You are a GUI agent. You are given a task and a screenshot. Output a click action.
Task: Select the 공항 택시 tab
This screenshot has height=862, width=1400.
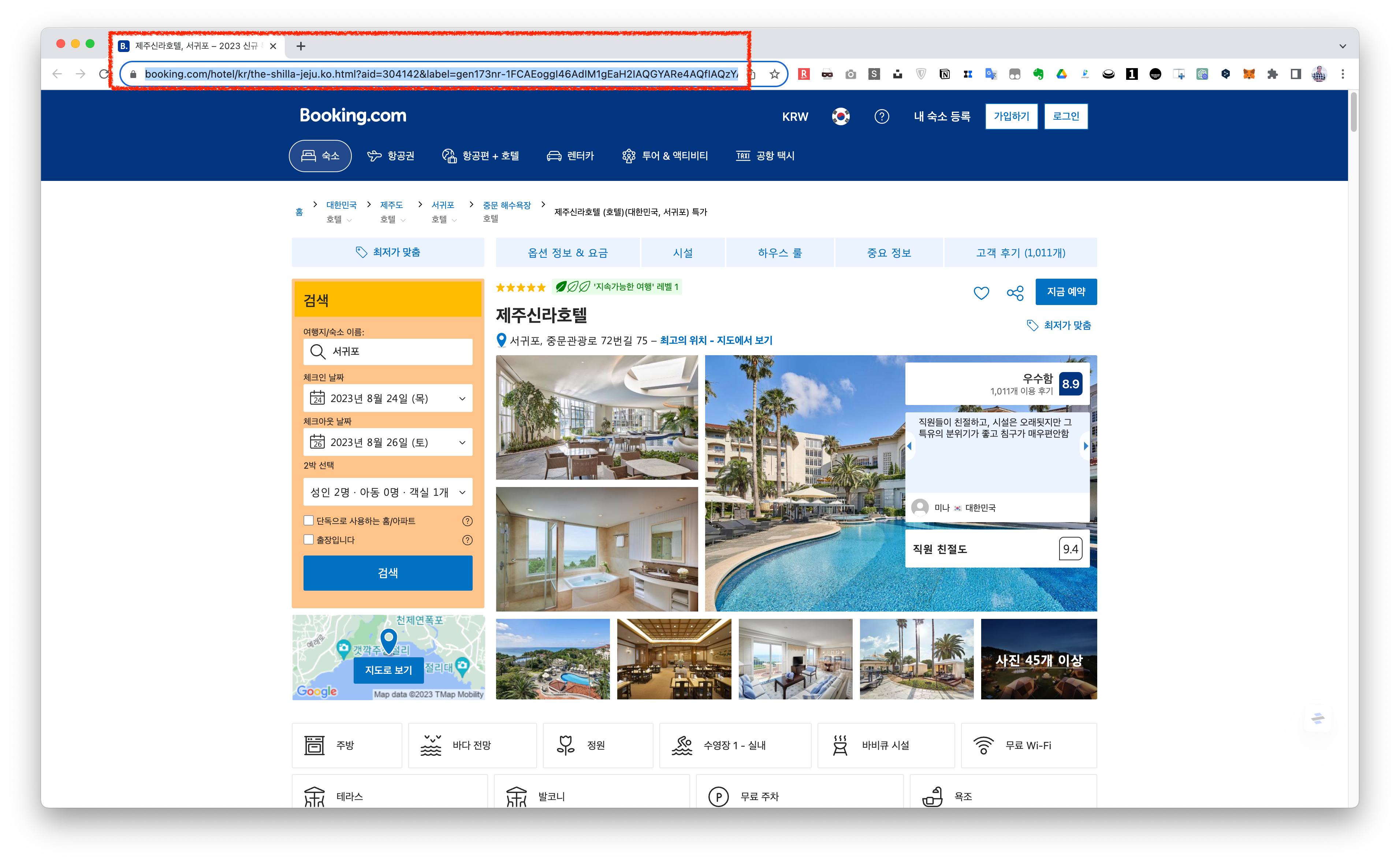point(765,156)
